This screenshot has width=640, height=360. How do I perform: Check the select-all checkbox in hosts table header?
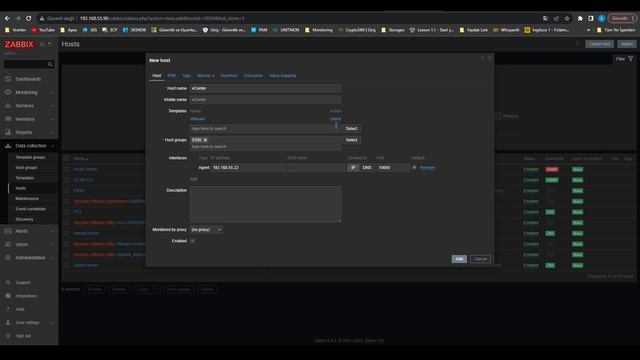coord(67,158)
